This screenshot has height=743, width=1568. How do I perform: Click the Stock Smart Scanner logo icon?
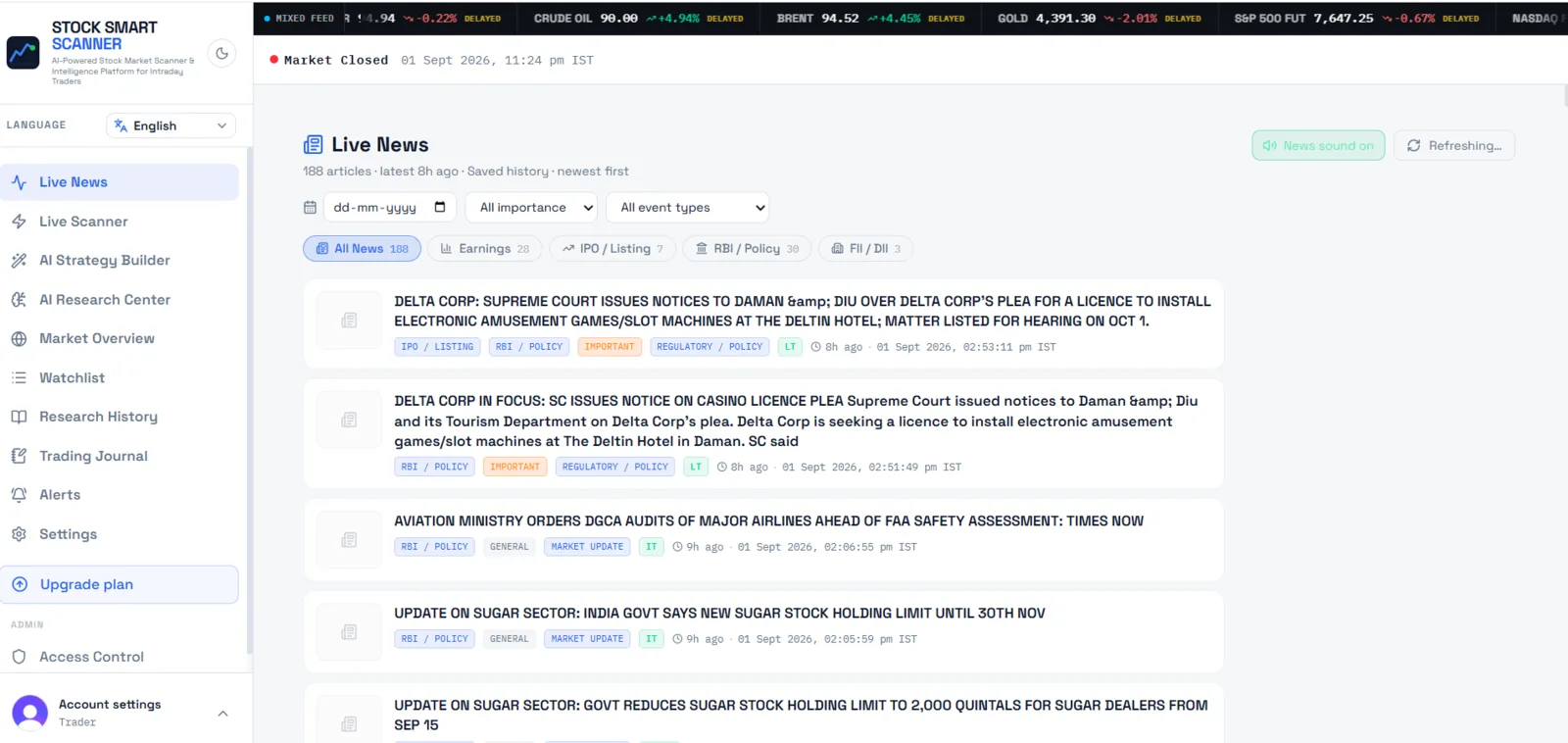pyautogui.click(x=24, y=53)
